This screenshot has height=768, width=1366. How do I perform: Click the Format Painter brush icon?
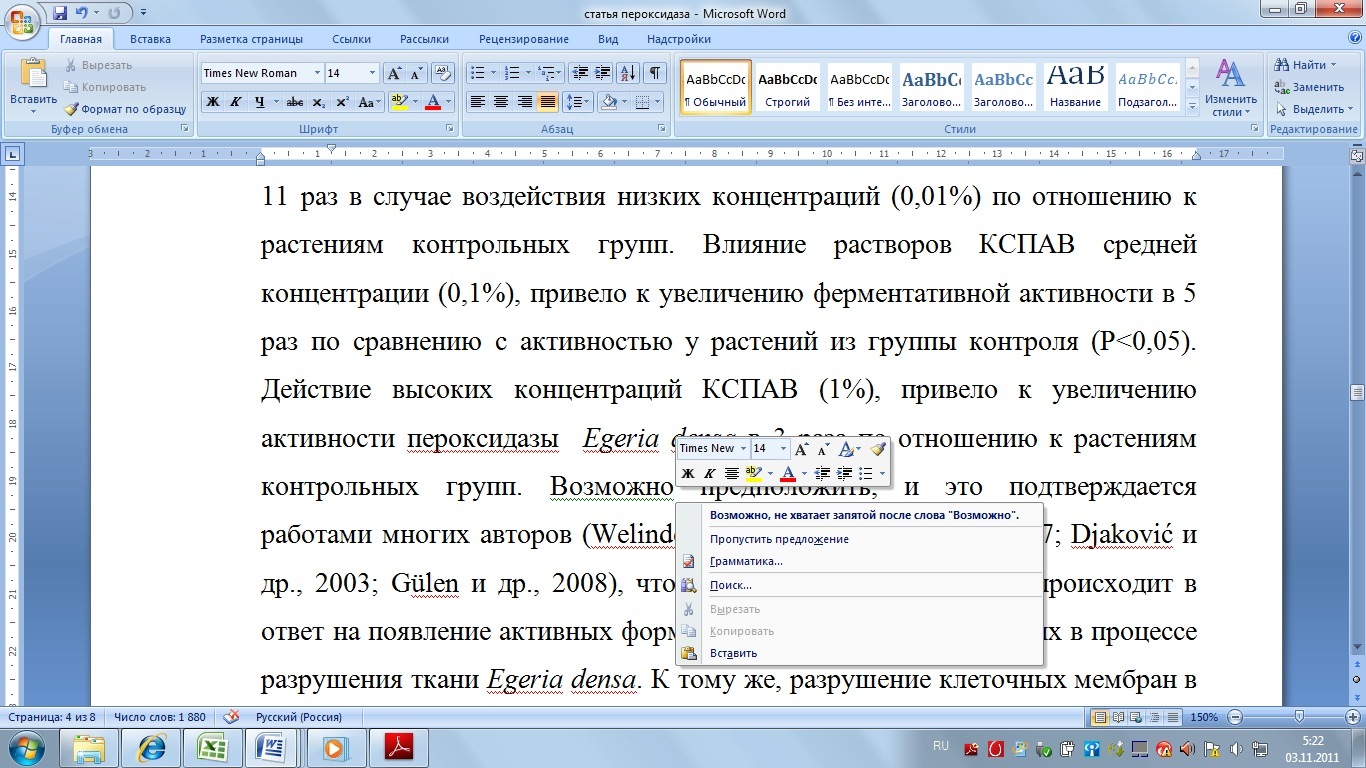click(72, 109)
